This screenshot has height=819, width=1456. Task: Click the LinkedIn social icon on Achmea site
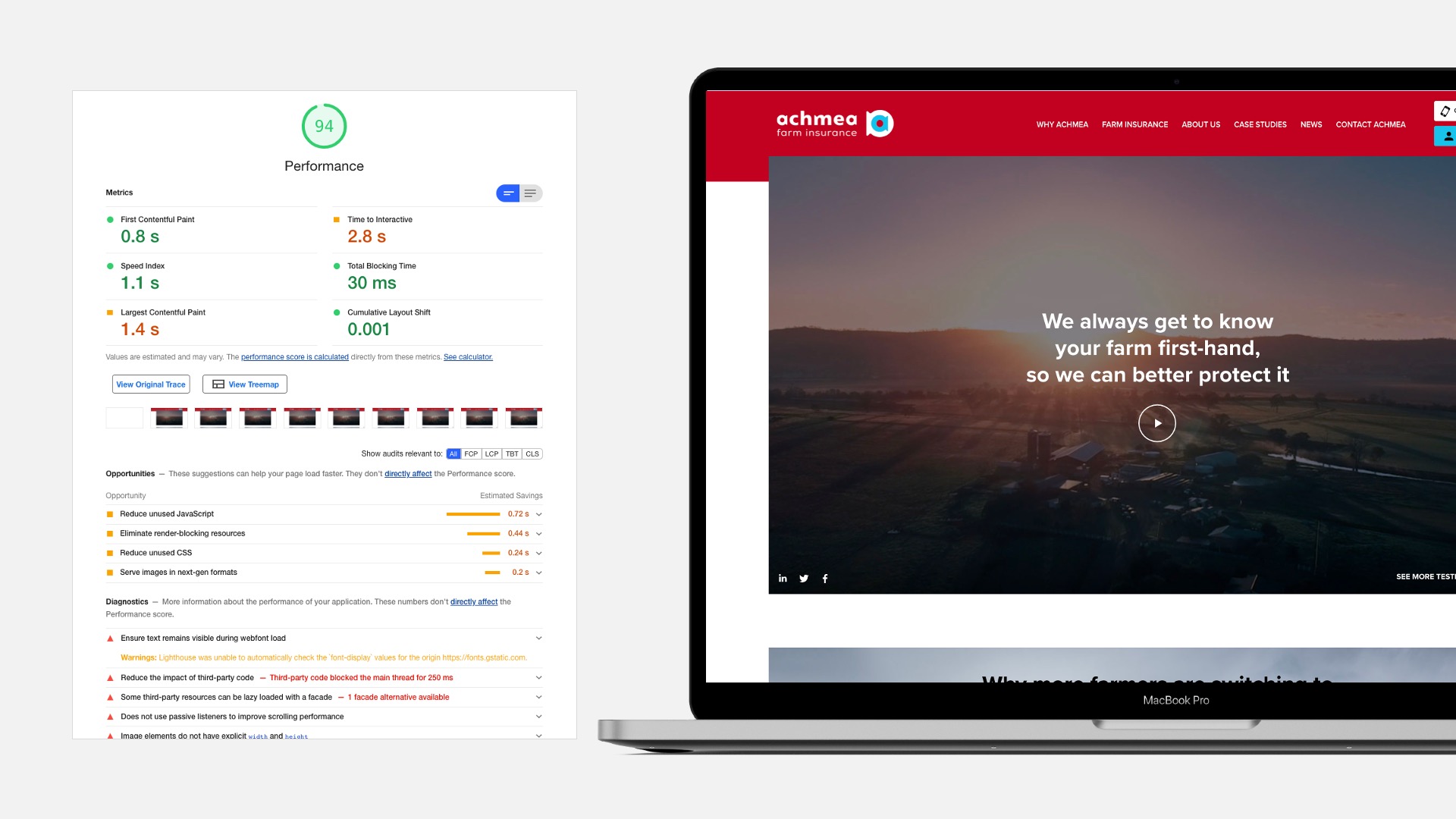click(783, 578)
